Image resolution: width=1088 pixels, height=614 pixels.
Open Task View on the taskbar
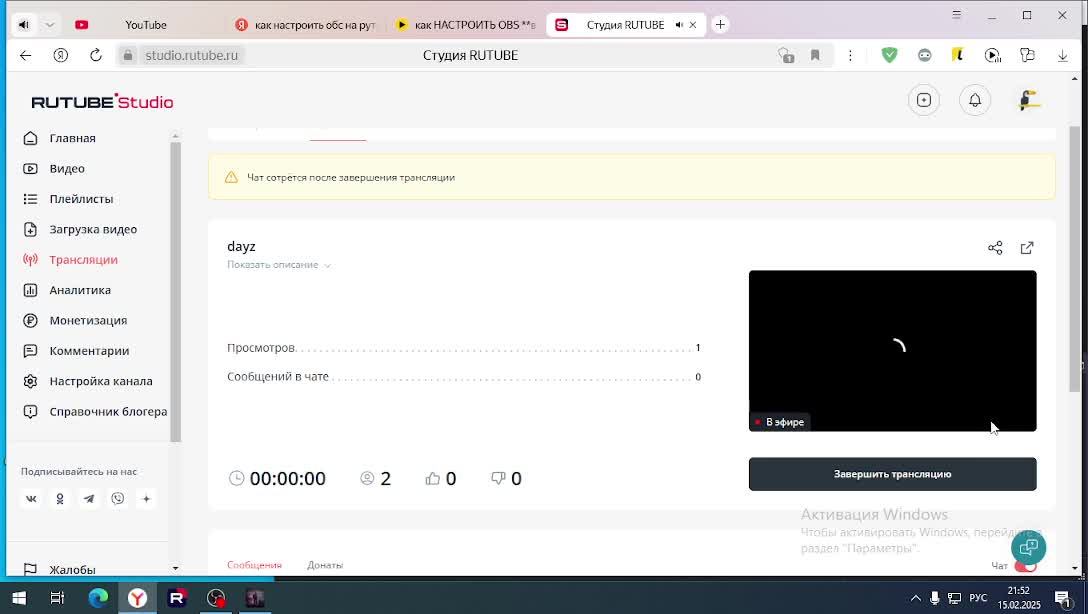pyautogui.click(x=58, y=598)
